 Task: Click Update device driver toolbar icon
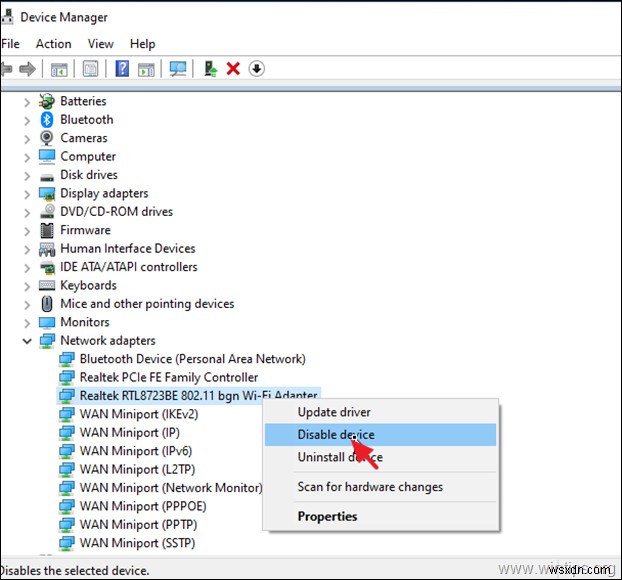[x=210, y=69]
